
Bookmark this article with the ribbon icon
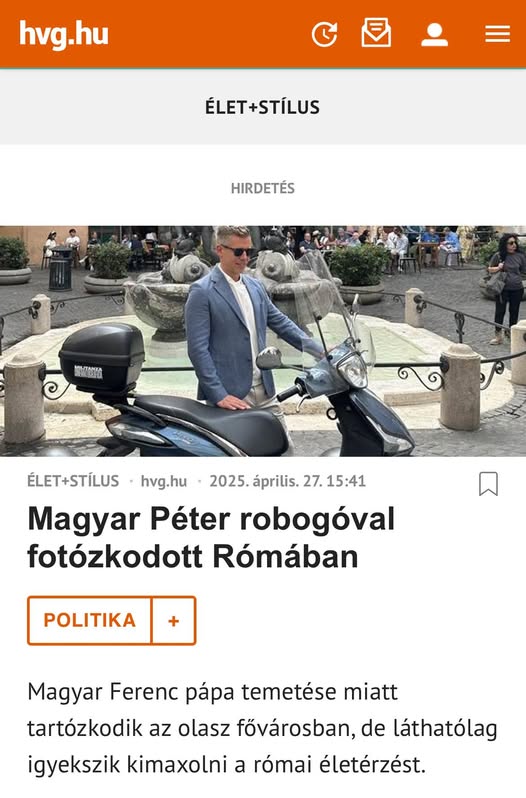click(488, 483)
